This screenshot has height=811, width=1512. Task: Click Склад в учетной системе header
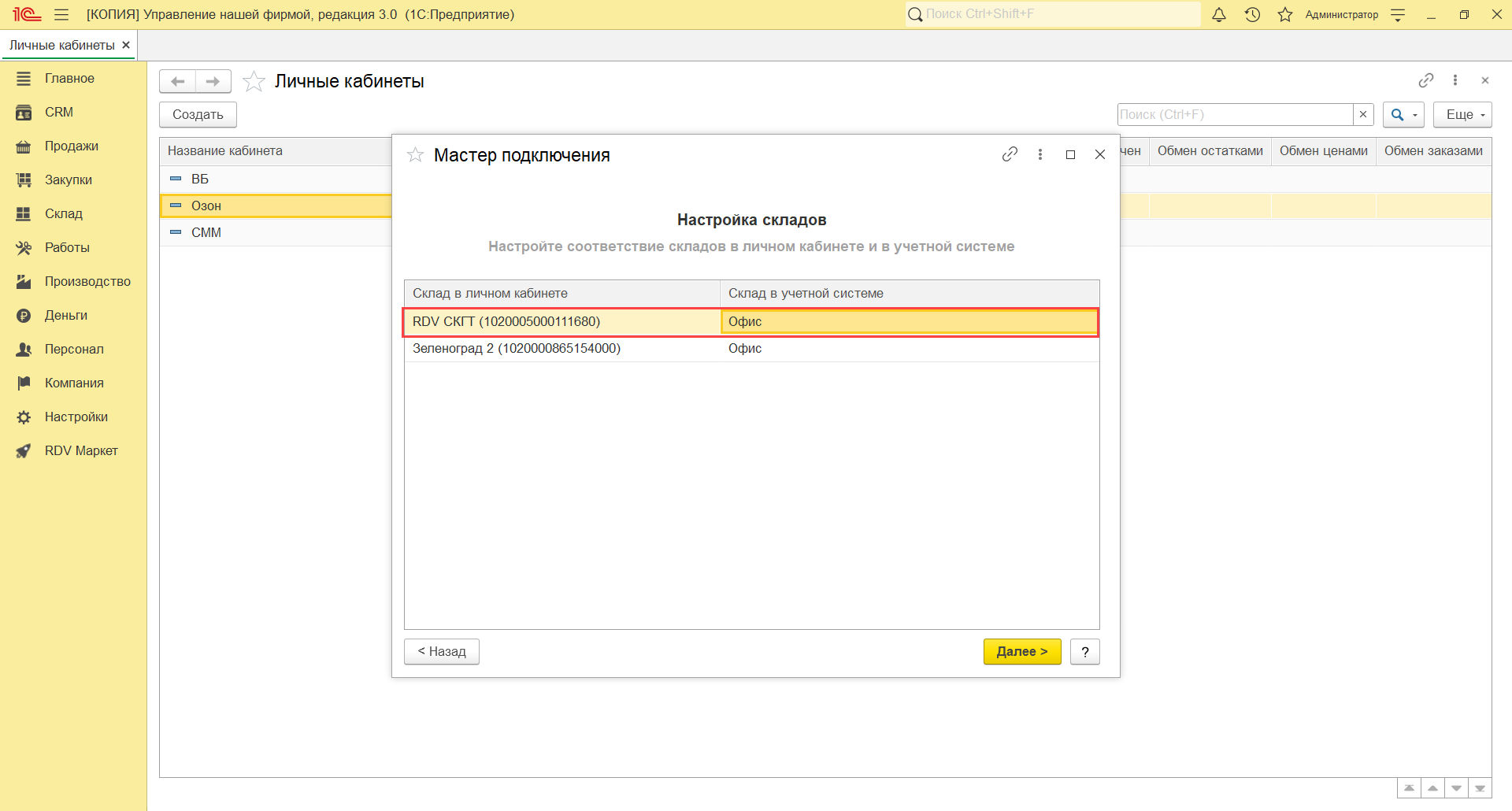tap(910, 293)
